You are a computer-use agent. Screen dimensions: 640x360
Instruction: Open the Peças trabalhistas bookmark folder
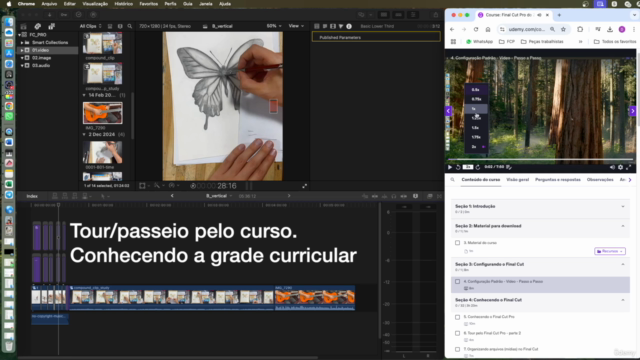point(542,42)
